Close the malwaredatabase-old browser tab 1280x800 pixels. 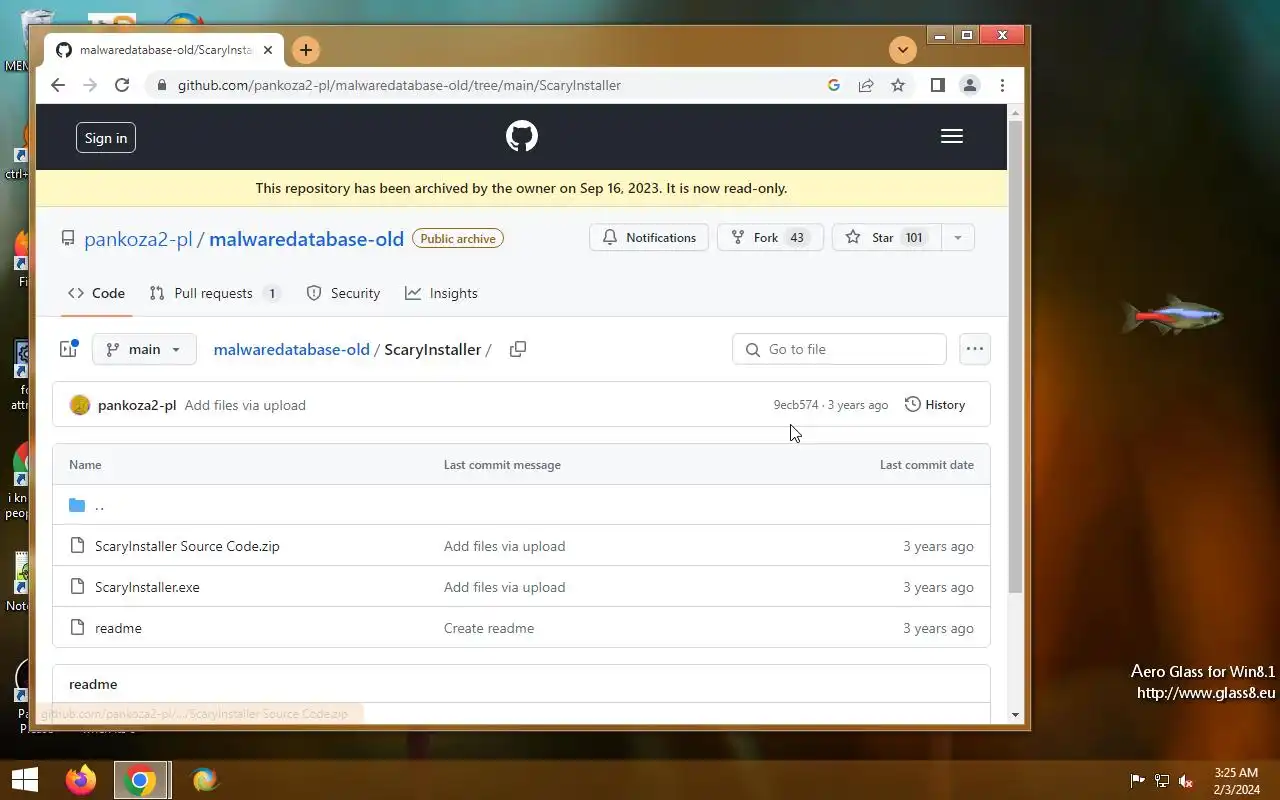pos(267,49)
